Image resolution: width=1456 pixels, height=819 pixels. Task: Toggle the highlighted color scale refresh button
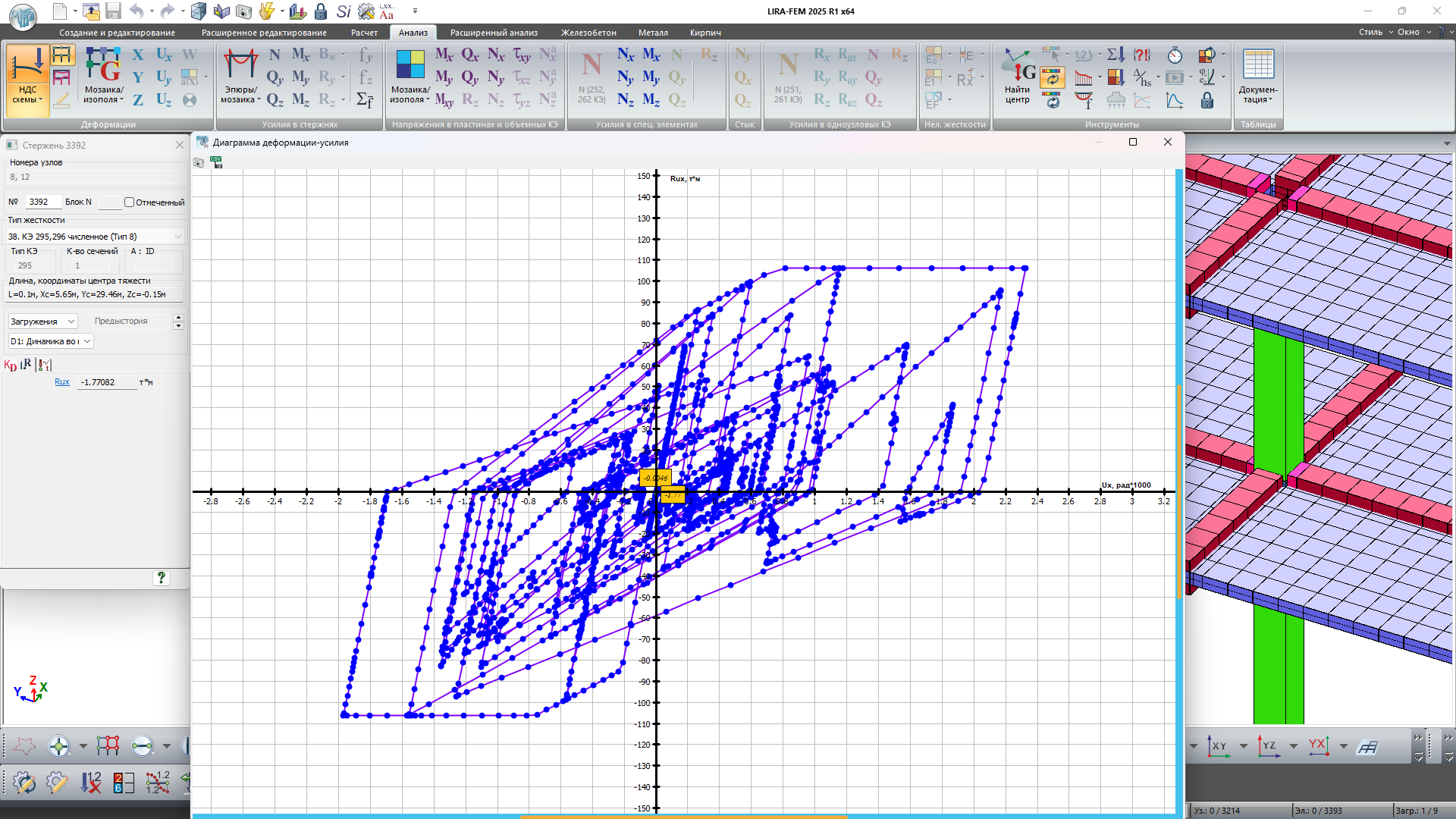[1052, 77]
